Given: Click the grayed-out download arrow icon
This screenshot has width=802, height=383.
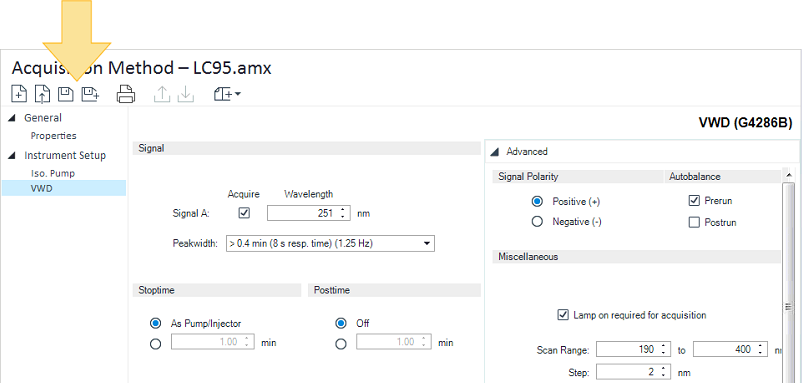Looking at the screenshot, I should (186, 94).
